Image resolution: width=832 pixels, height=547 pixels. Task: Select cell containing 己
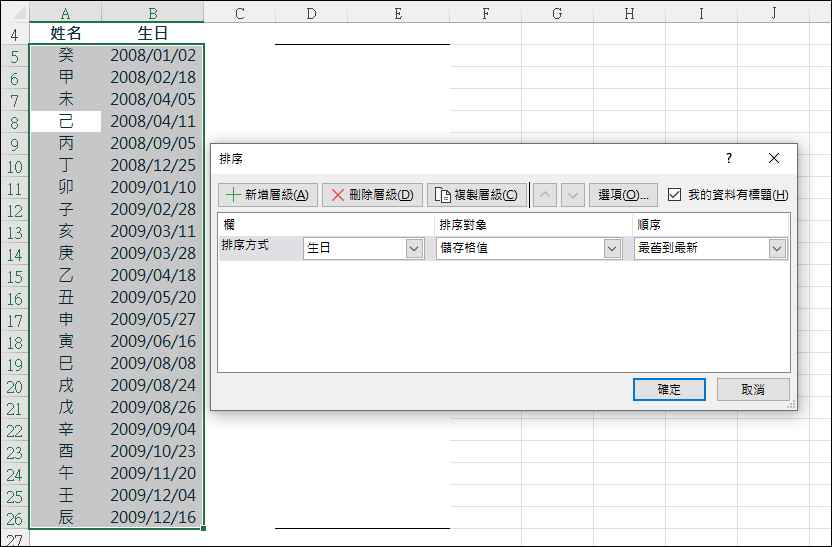click(65, 121)
